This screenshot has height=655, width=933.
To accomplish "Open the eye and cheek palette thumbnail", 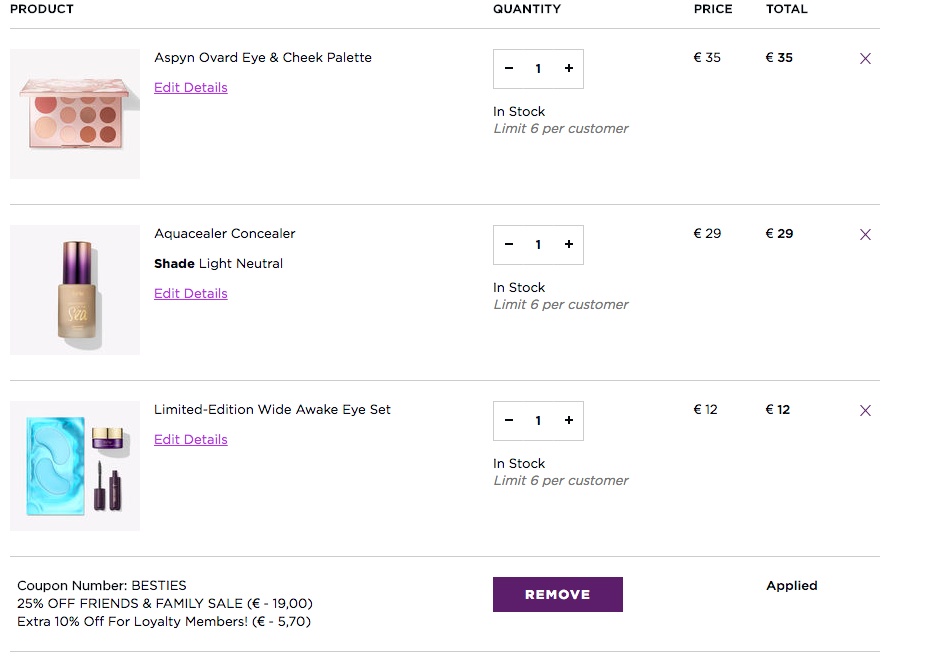I will point(75,114).
